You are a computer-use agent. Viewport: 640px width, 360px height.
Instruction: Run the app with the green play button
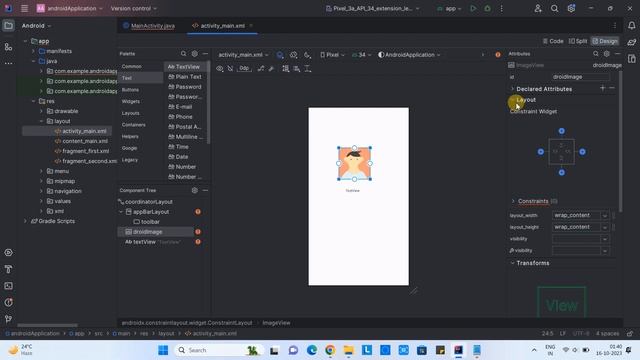click(x=473, y=8)
